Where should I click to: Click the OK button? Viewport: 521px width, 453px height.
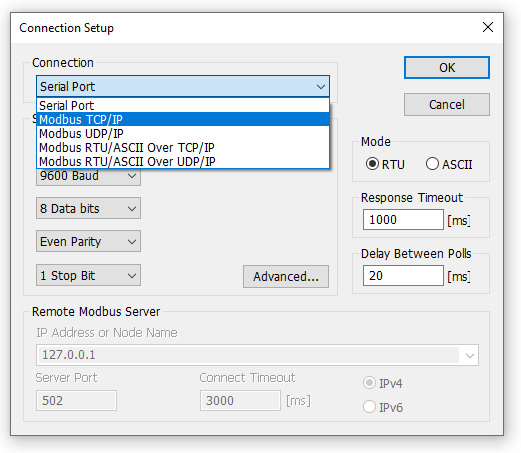[447, 68]
